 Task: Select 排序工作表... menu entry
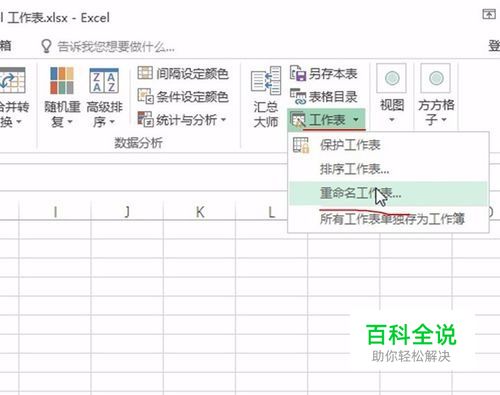pos(388,169)
